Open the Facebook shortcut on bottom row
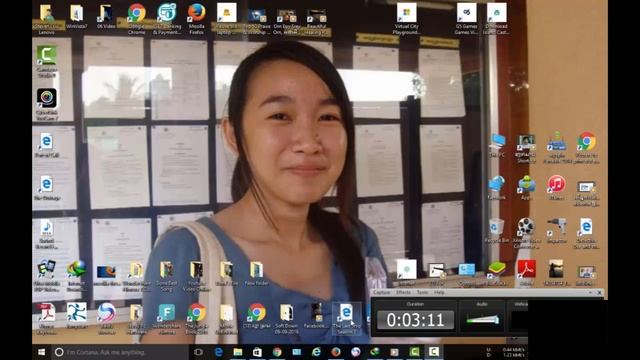Image resolution: width=640 pixels, height=360 pixels. pos(316,316)
